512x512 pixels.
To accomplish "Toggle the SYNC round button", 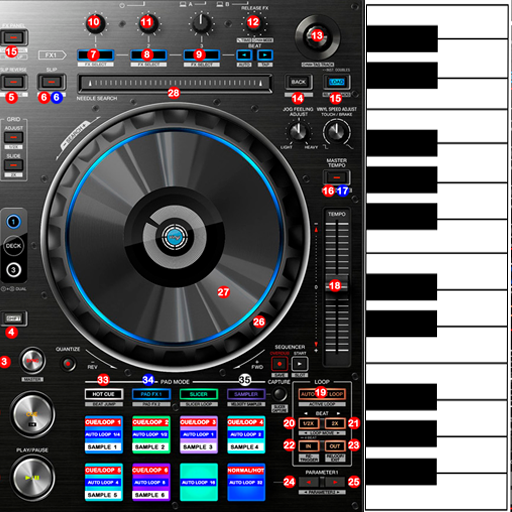I will [x=32, y=361].
